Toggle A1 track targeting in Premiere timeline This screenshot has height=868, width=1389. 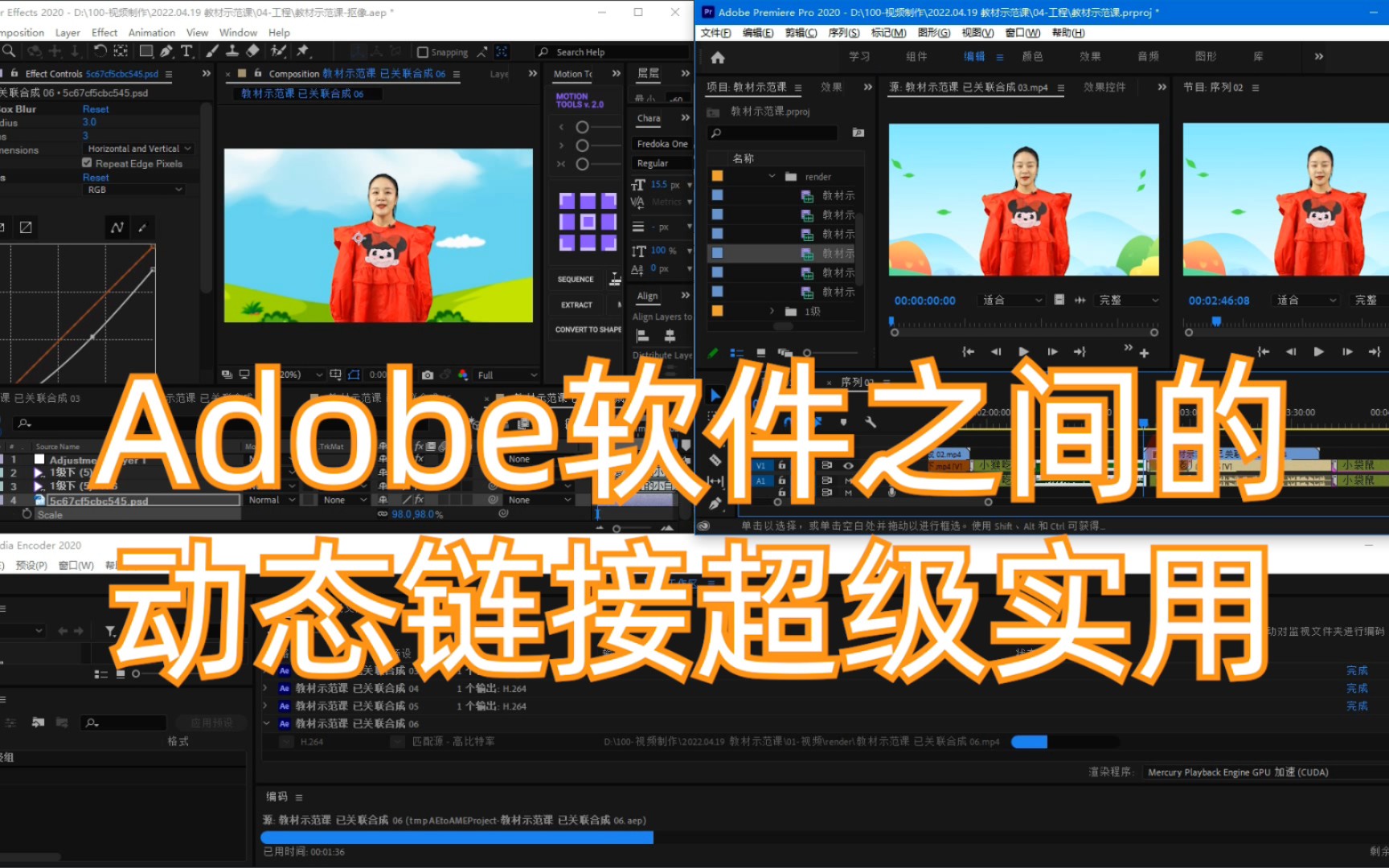(x=760, y=481)
